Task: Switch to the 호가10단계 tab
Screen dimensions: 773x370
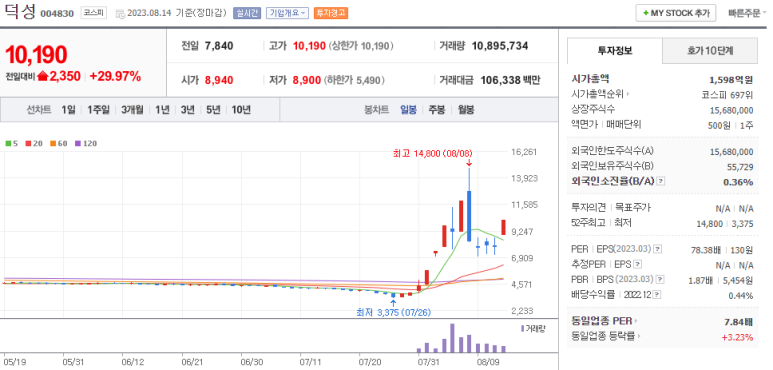Action: tap(710, 50)
